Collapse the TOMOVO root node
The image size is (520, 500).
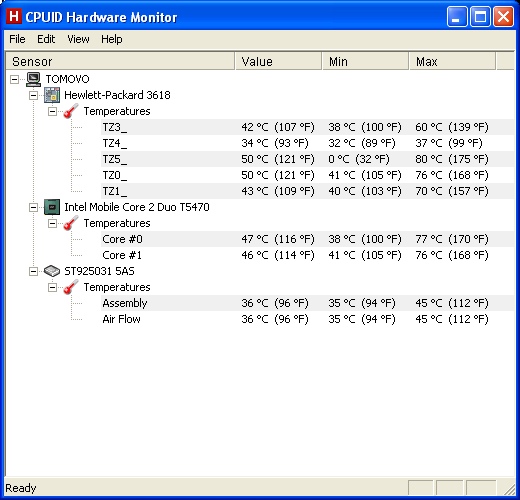pos(15,79)
